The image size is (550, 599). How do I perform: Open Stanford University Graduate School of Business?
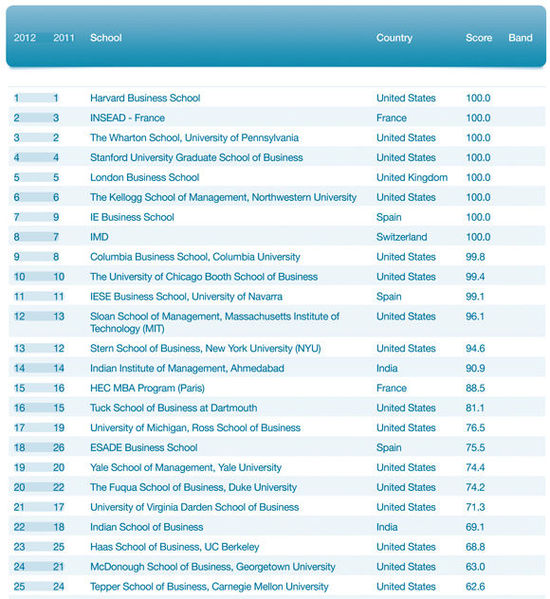click(x=196, y=158)
